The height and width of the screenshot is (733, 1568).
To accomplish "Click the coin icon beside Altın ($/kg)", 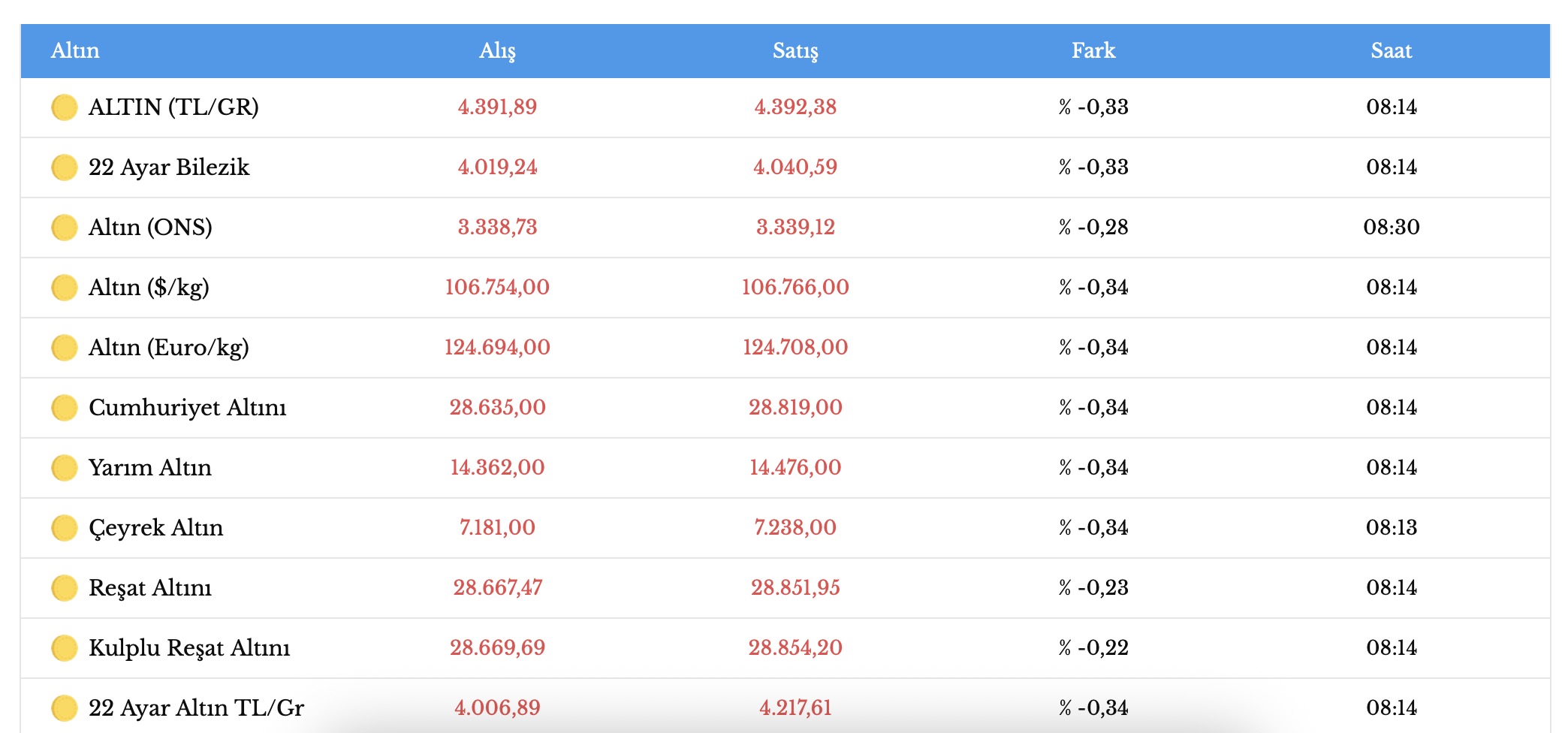I will pyautogui.click(x=65, y=288).
